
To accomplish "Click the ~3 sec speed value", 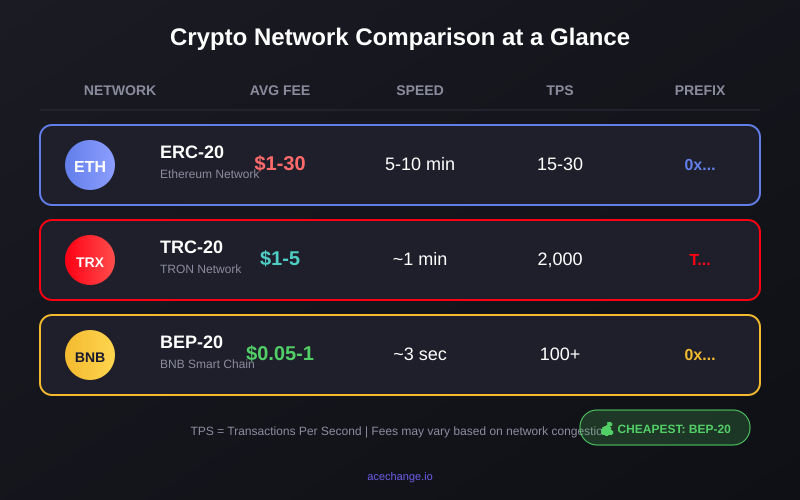I will click(420, 354).
